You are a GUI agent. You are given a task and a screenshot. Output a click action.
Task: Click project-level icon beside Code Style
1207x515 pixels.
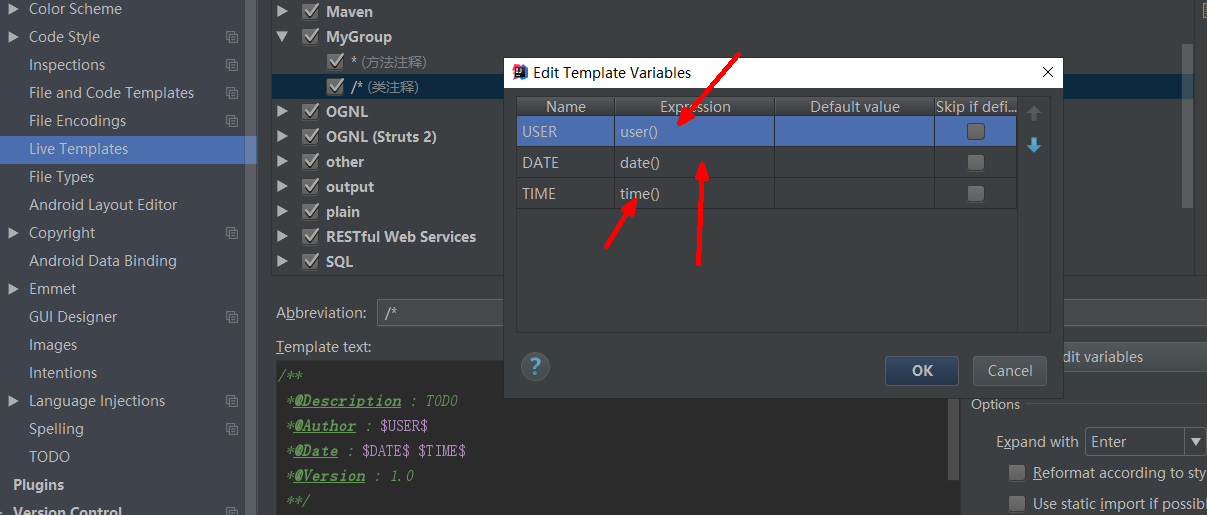pyautogui.click(x=232, y=37)
